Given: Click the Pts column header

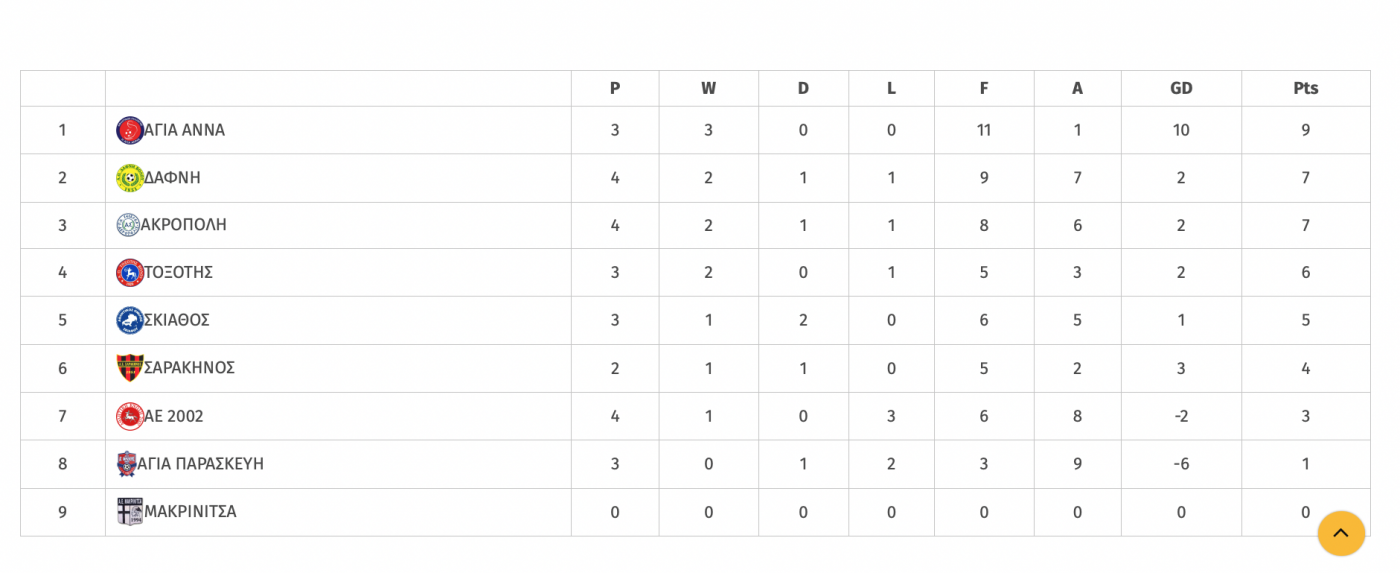Looking at the screenshot, I should tap(1306, 88).
